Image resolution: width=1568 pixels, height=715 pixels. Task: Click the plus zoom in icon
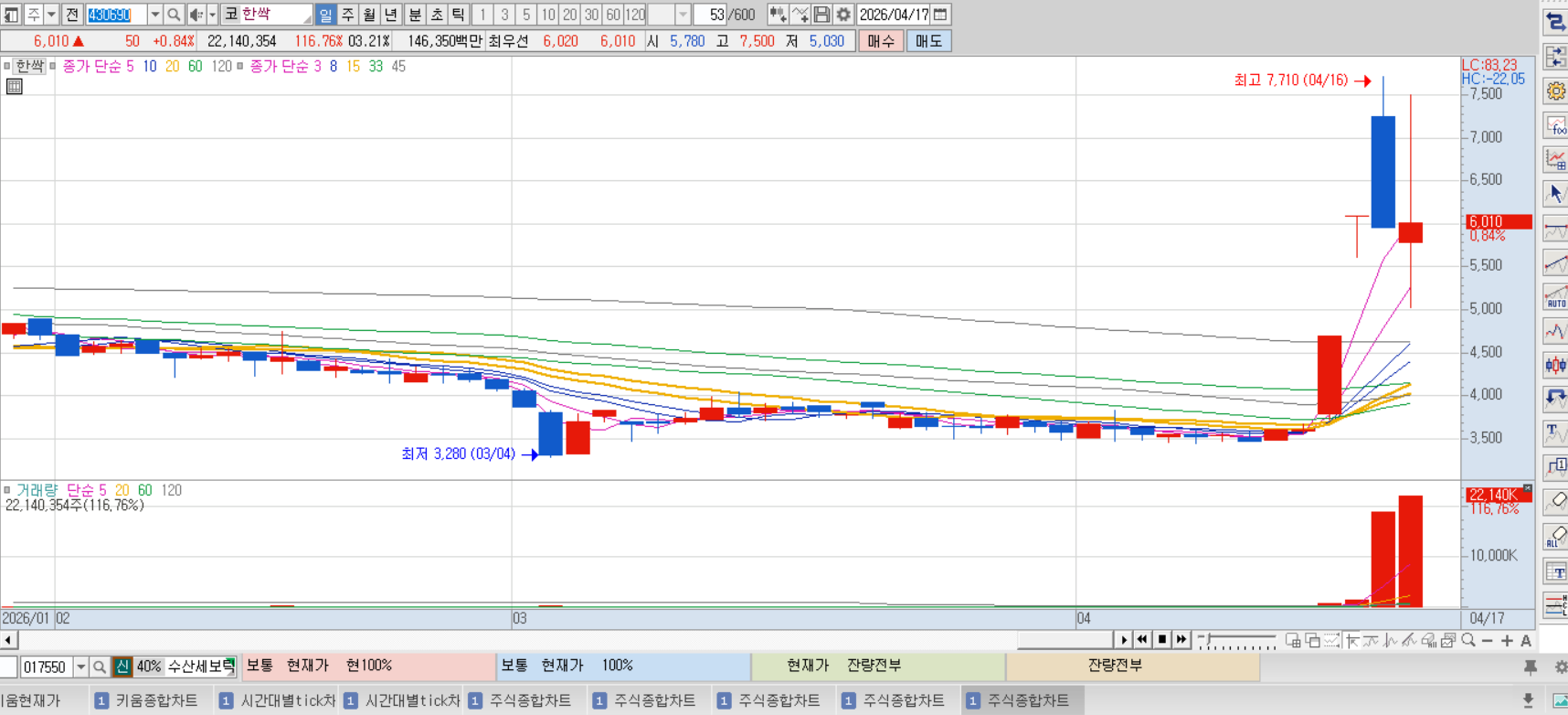(1507, 640)
